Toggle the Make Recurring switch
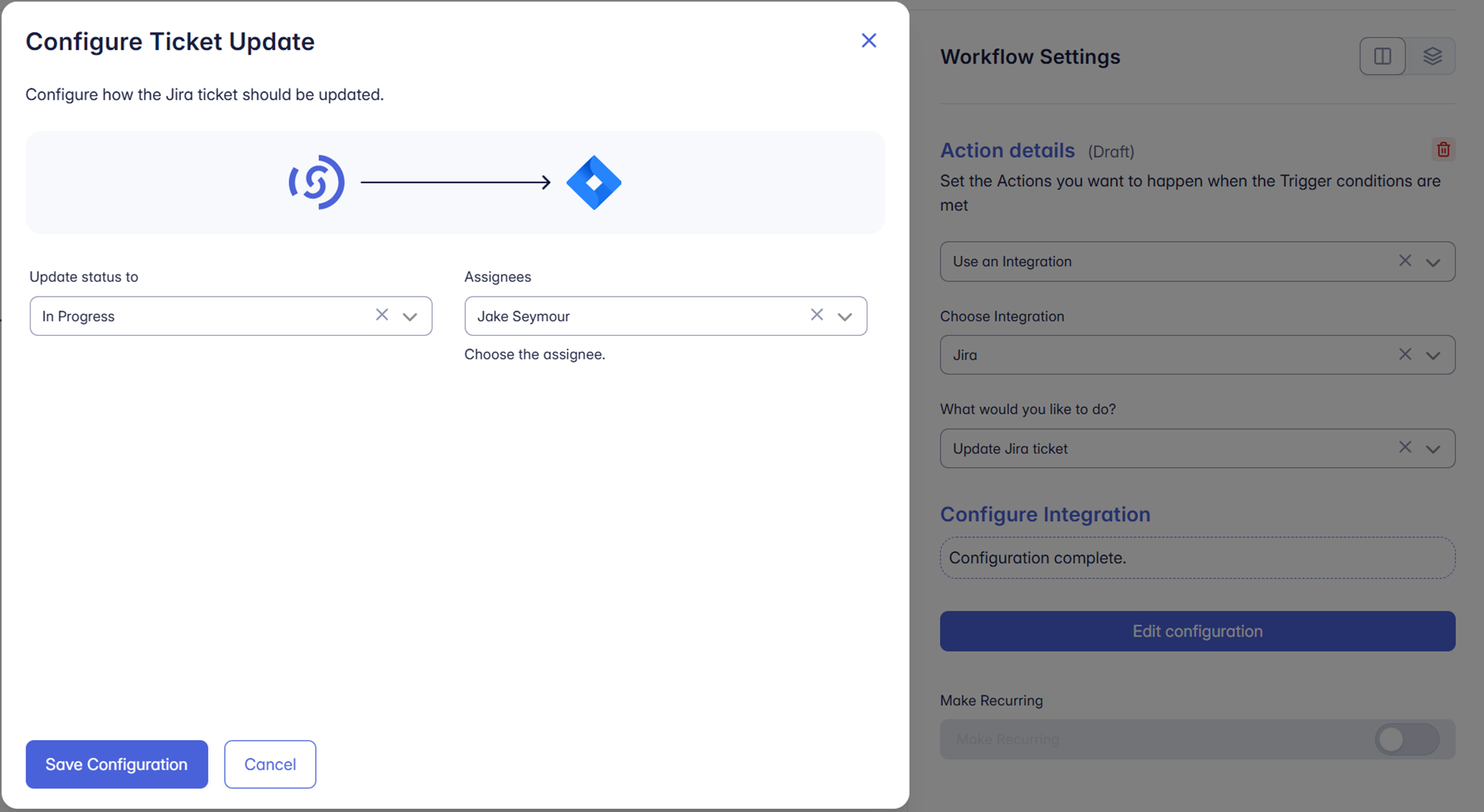Image resolution: width=1484 pixels, height=812 pixels. click(x=1406, y=739)
